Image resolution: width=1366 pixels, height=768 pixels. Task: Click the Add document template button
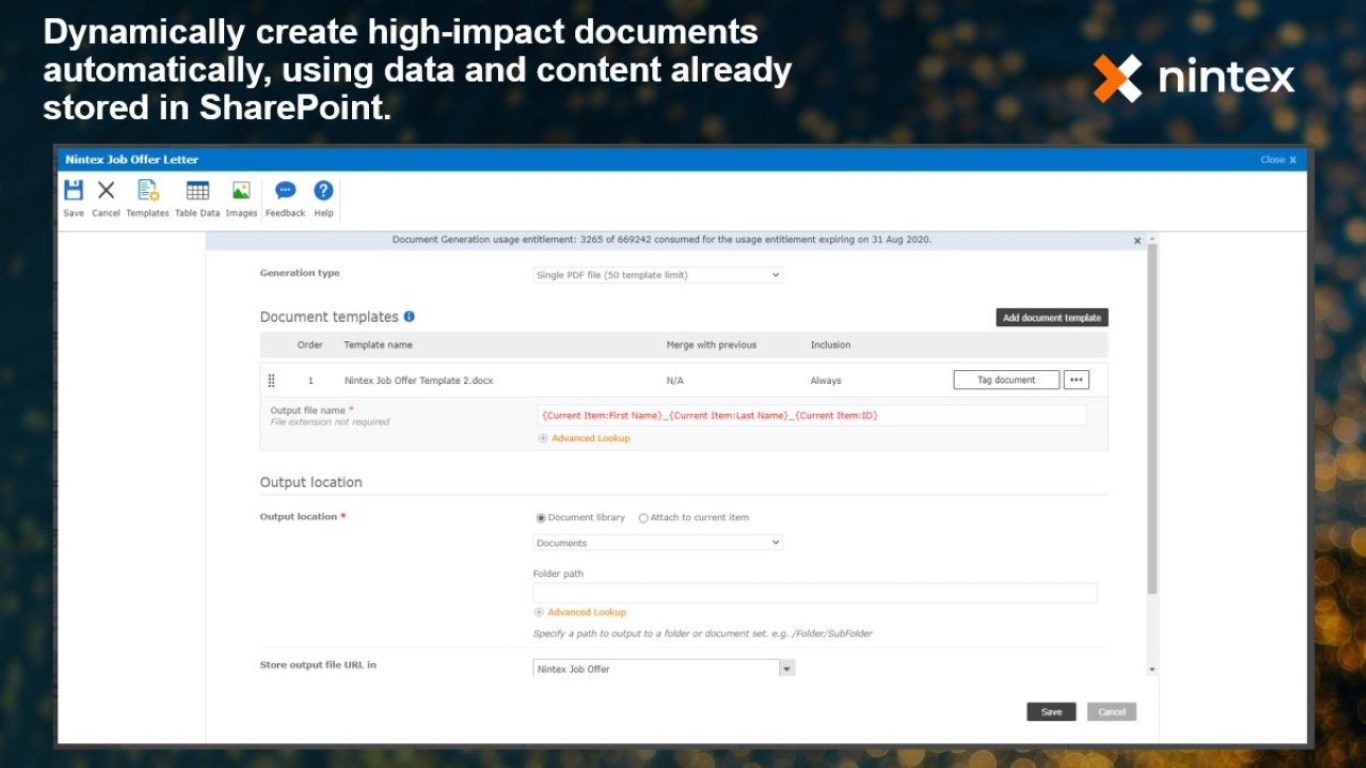tap(1052, 318)
